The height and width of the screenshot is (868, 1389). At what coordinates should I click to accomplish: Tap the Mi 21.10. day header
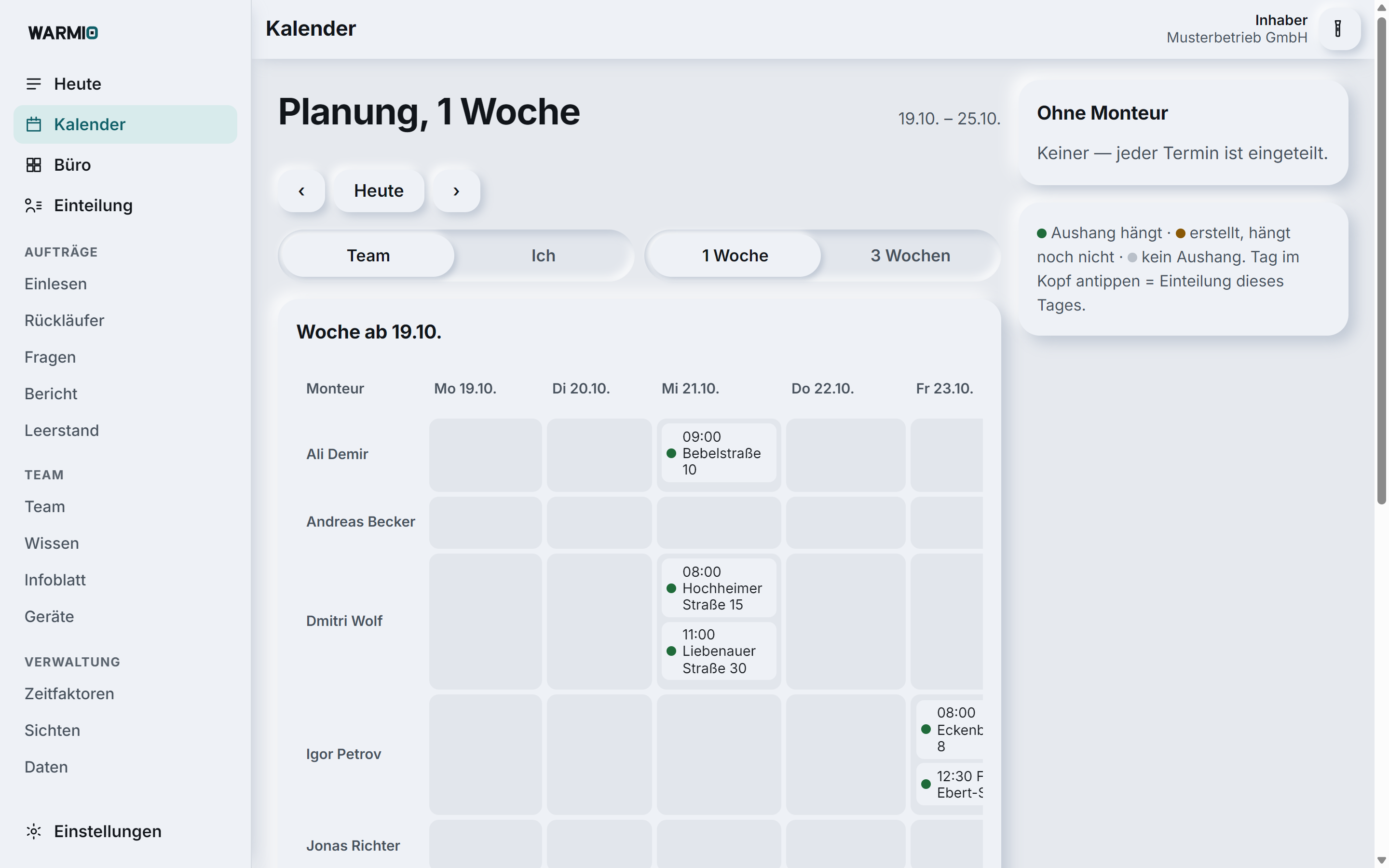coord(690,389)
